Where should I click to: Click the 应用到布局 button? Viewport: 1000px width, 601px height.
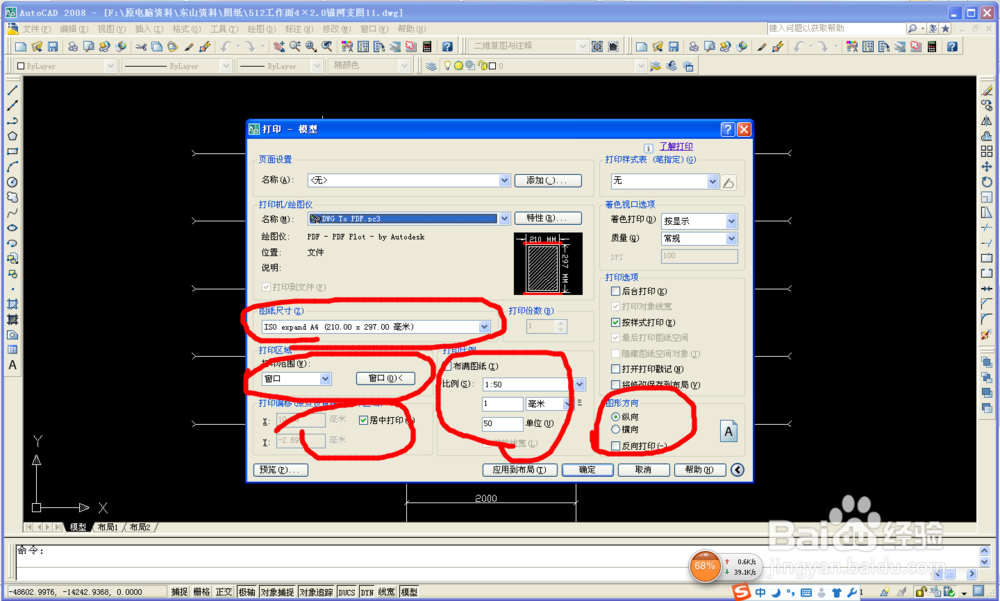click(519, 470)
